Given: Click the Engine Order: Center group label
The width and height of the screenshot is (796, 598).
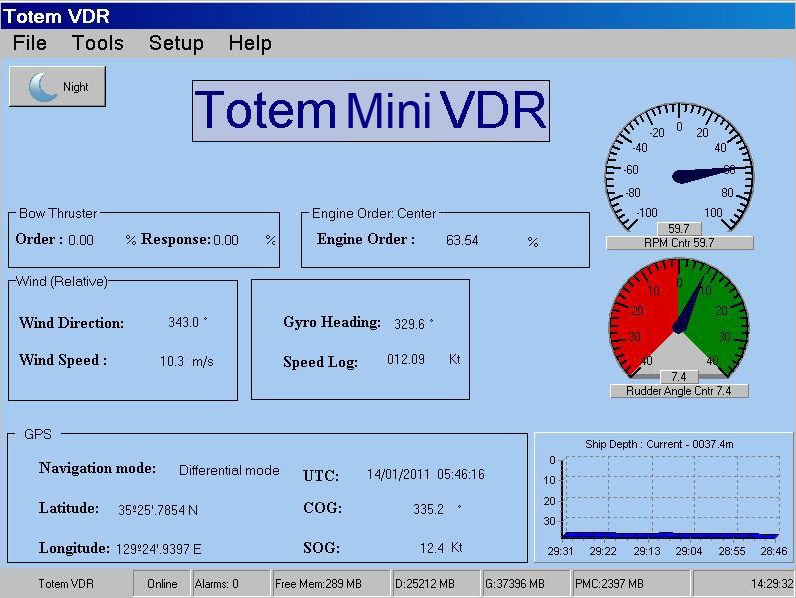Looking at the screenshot, I should coord(374,213).
